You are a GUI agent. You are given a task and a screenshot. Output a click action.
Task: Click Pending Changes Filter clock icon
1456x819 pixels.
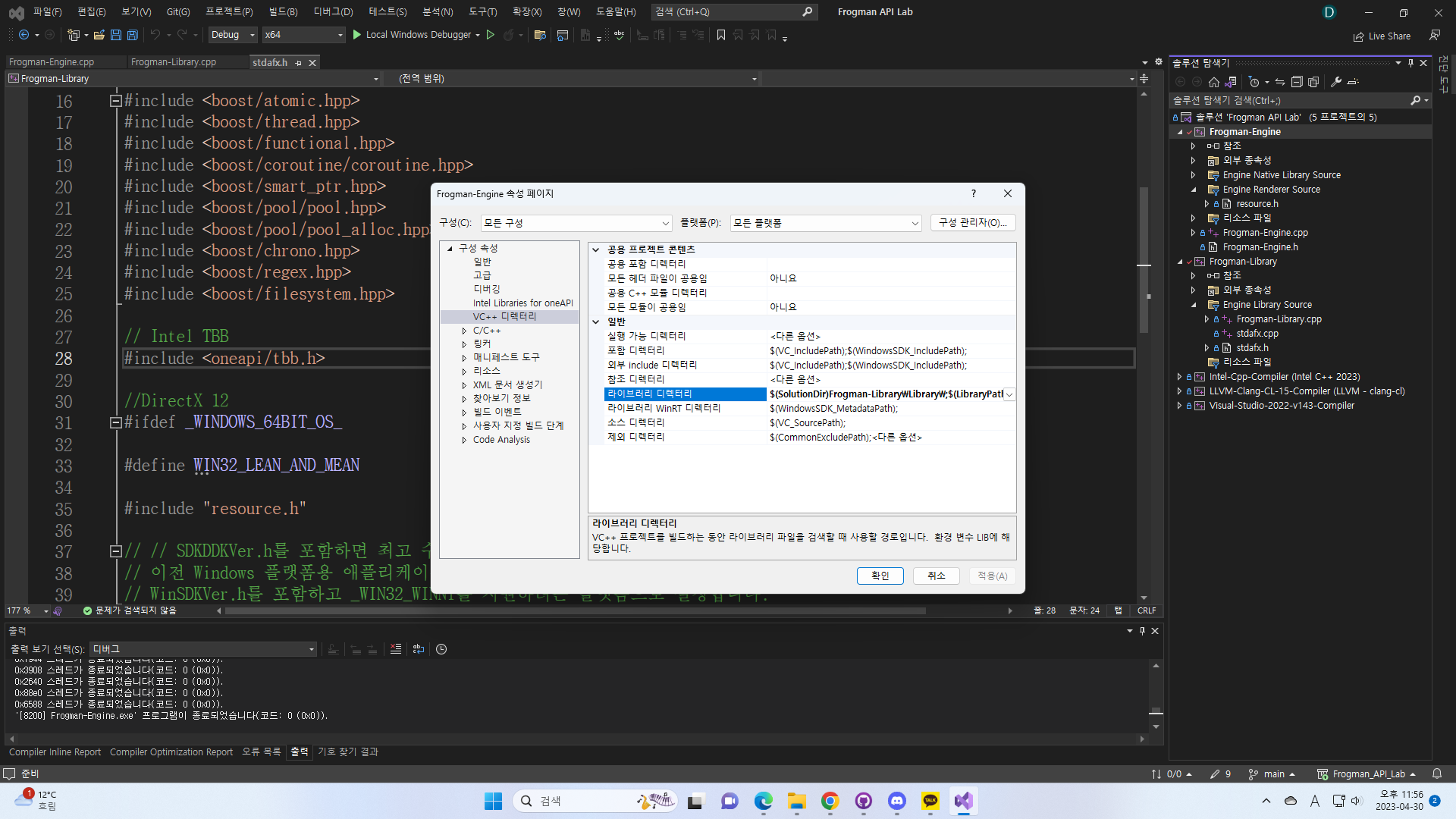(x=1254, y=82)
